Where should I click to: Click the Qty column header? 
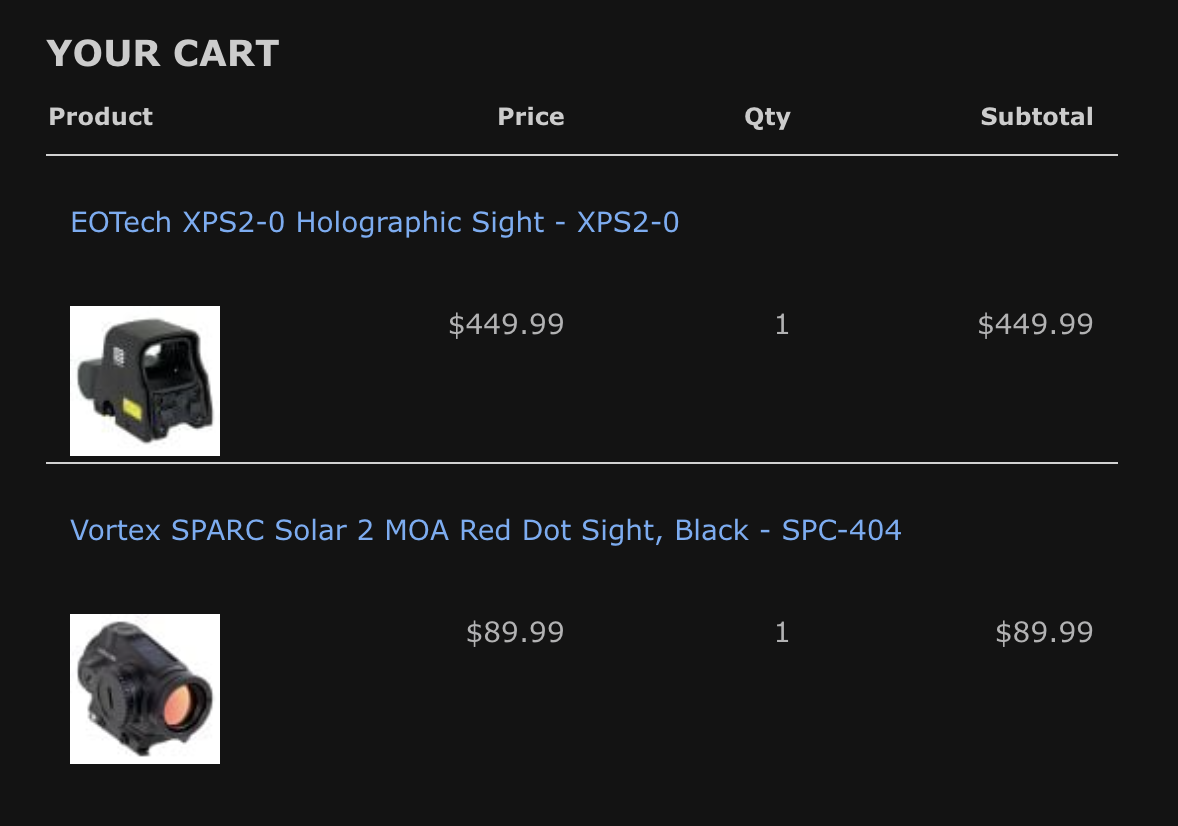coord(767,117)
